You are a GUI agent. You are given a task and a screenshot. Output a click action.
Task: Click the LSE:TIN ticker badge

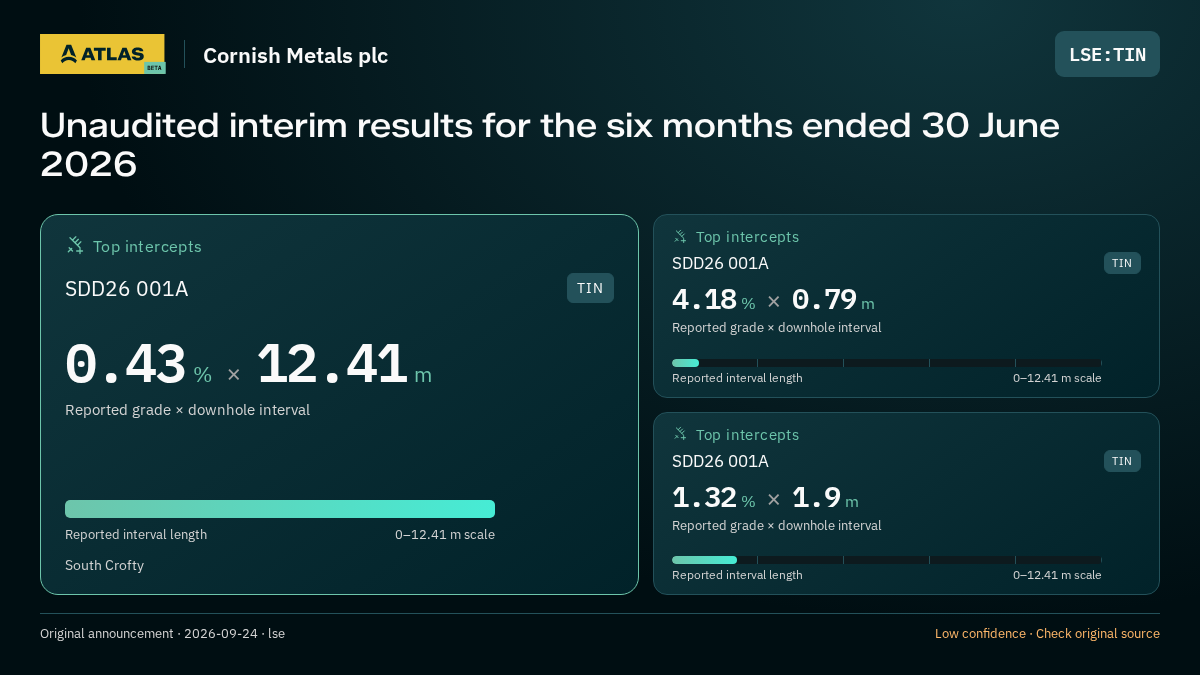(1107, 54)
